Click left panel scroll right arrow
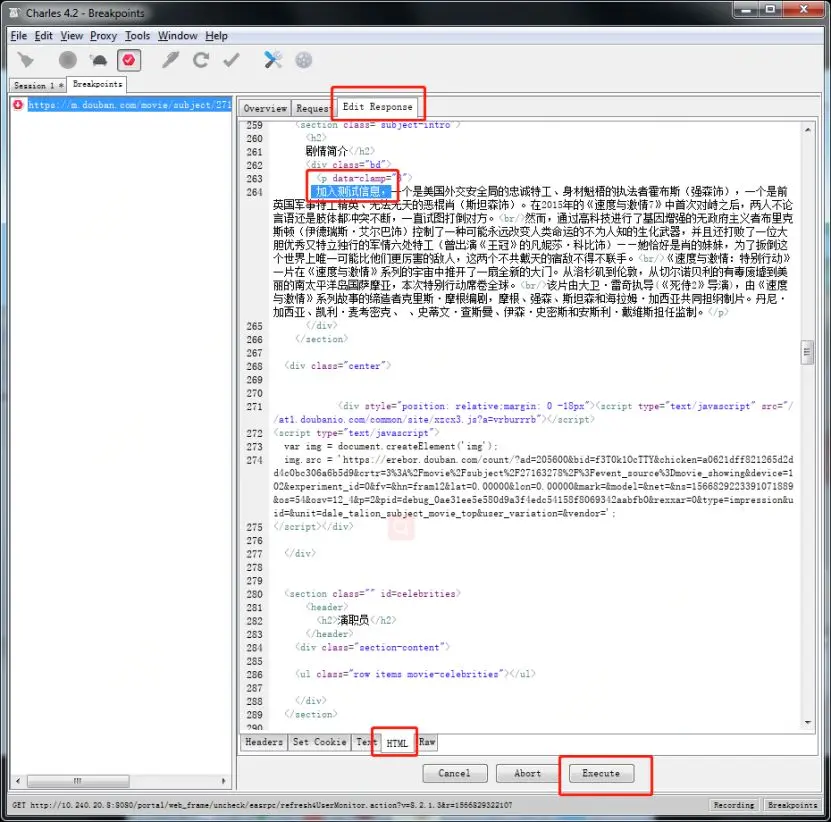 [223, 781]
